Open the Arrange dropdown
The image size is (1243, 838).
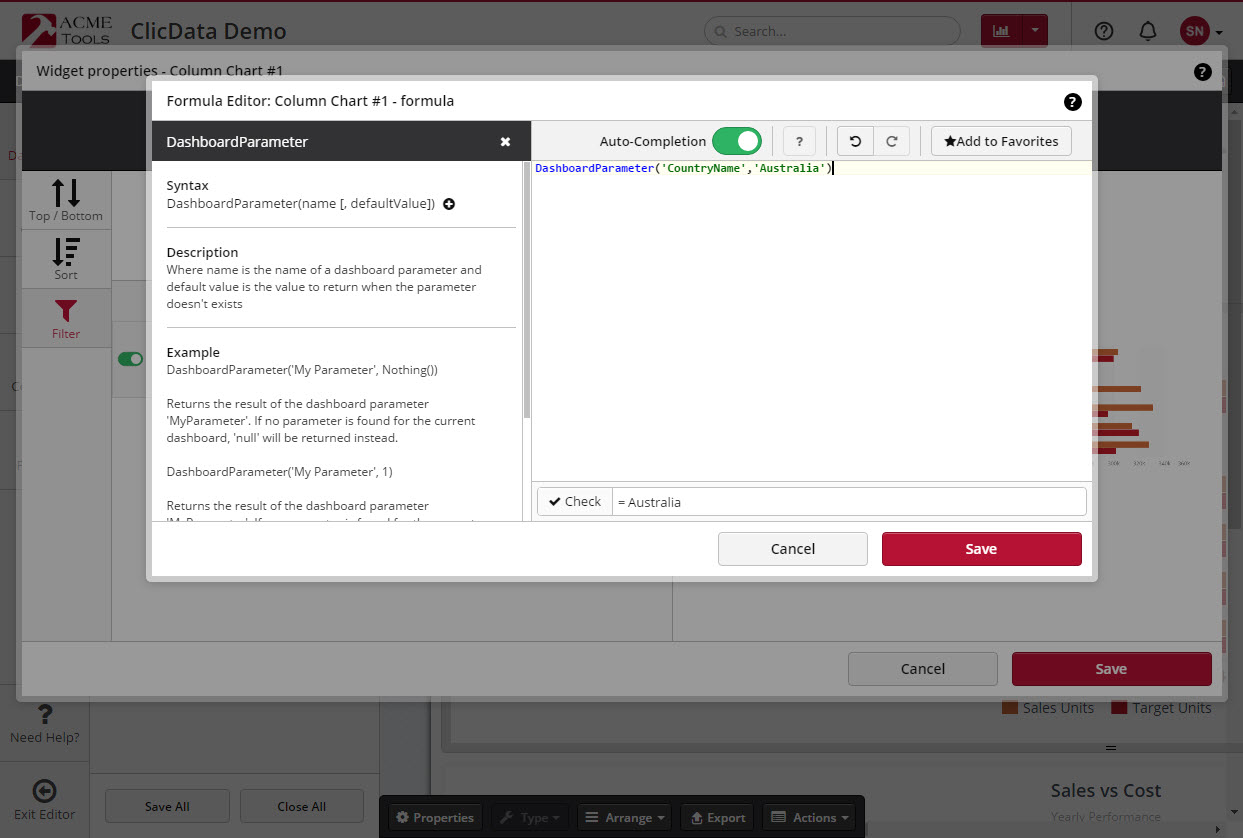623,817
